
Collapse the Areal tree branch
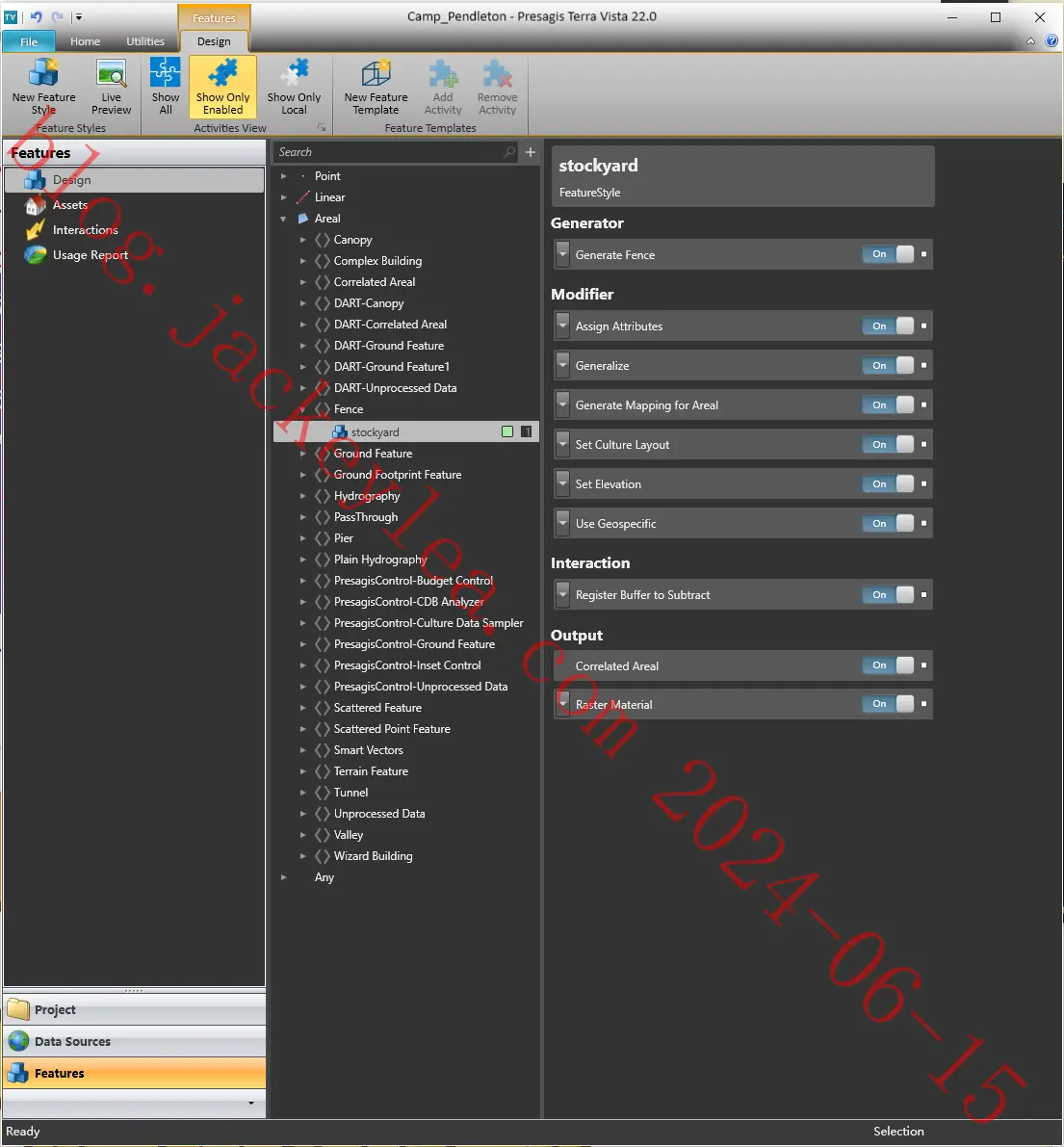tap(284, 219)
